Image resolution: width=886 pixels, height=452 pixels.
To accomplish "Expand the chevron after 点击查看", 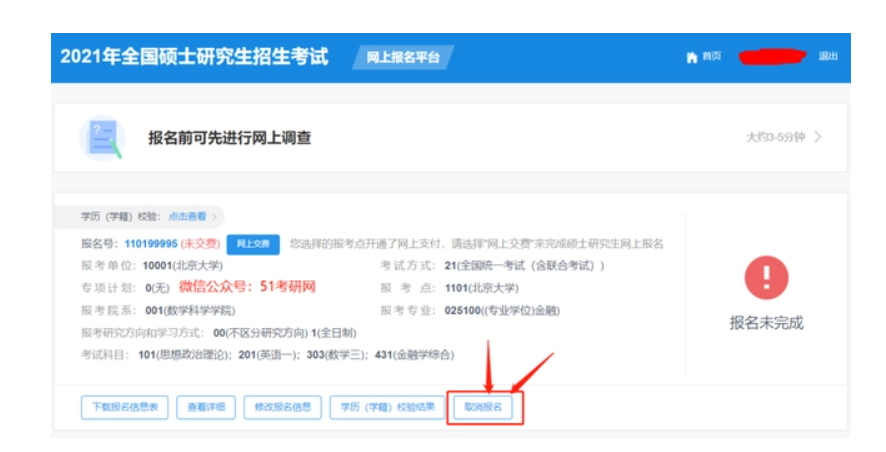I will (215, 216).
